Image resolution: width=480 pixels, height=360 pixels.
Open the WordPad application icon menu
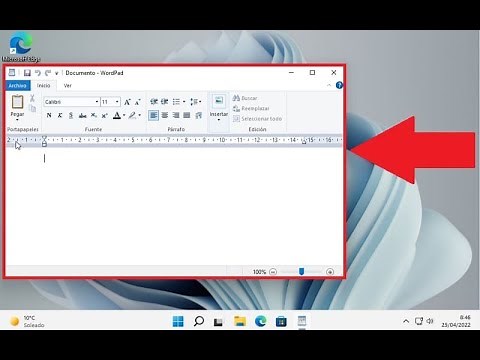[12, 72]
